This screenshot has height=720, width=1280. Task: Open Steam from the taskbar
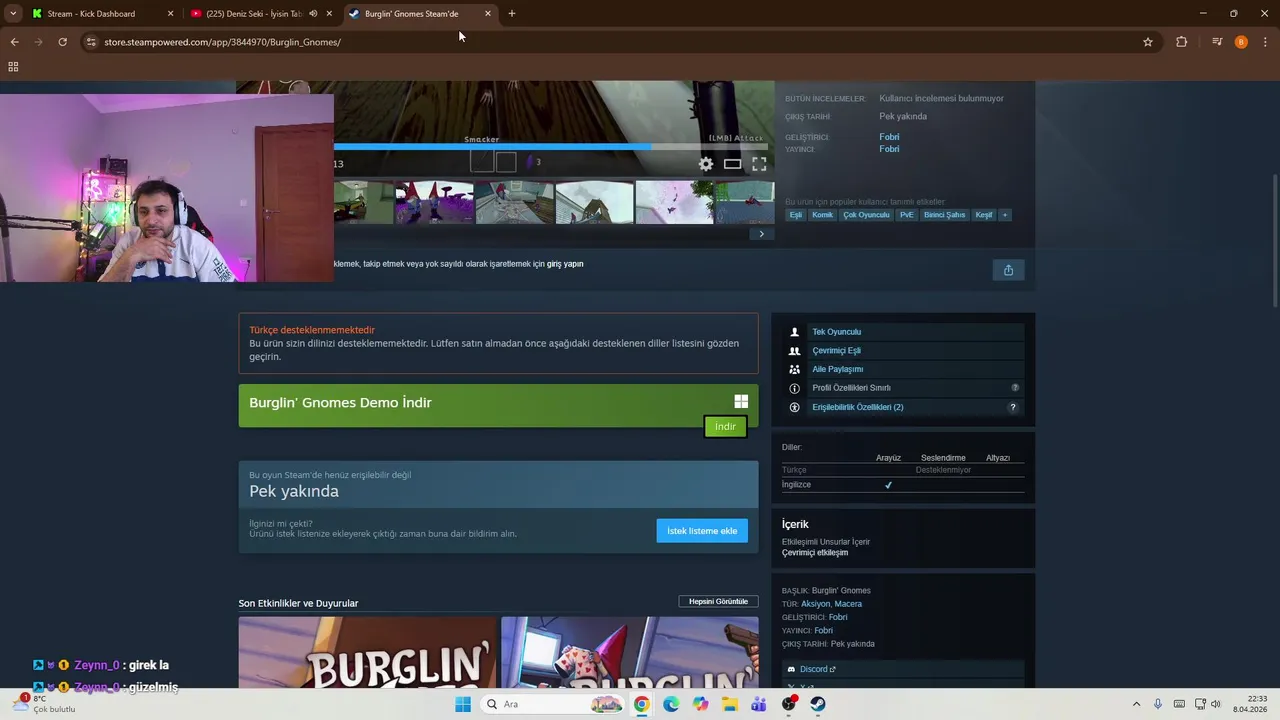tap(818, 704)
